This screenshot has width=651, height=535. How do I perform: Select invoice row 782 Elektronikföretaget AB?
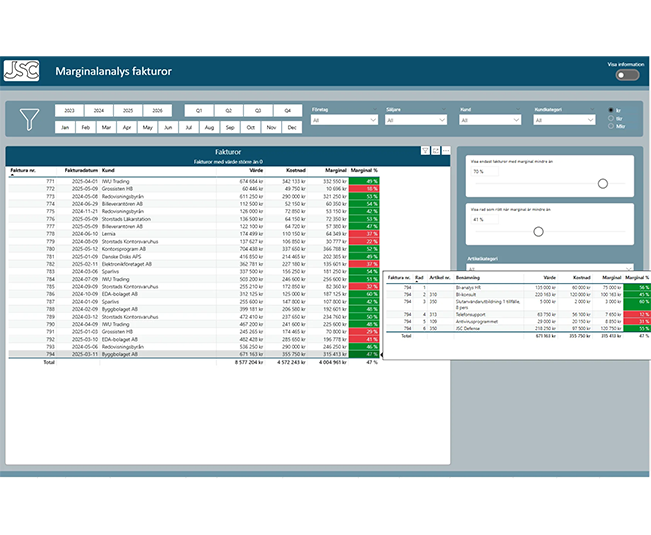pos(194,264)
